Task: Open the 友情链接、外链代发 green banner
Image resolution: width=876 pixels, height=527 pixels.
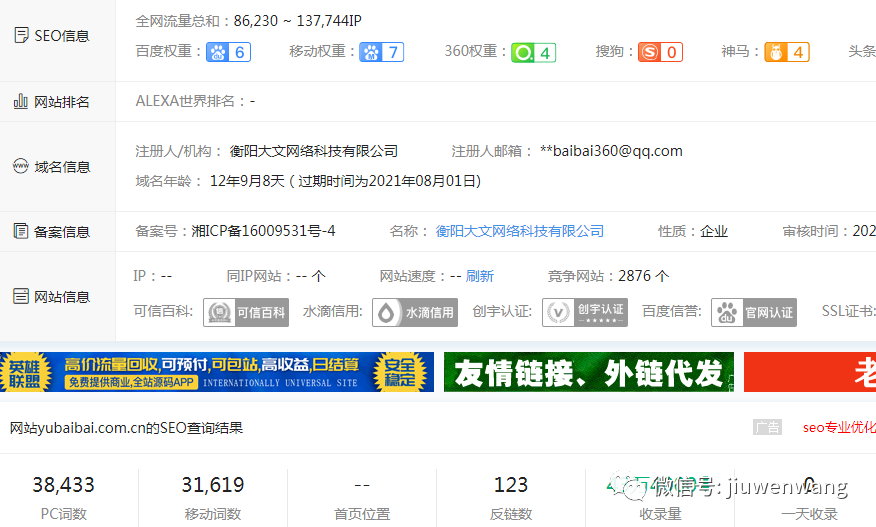Action: pyautogui.click(x=589, y=372)
